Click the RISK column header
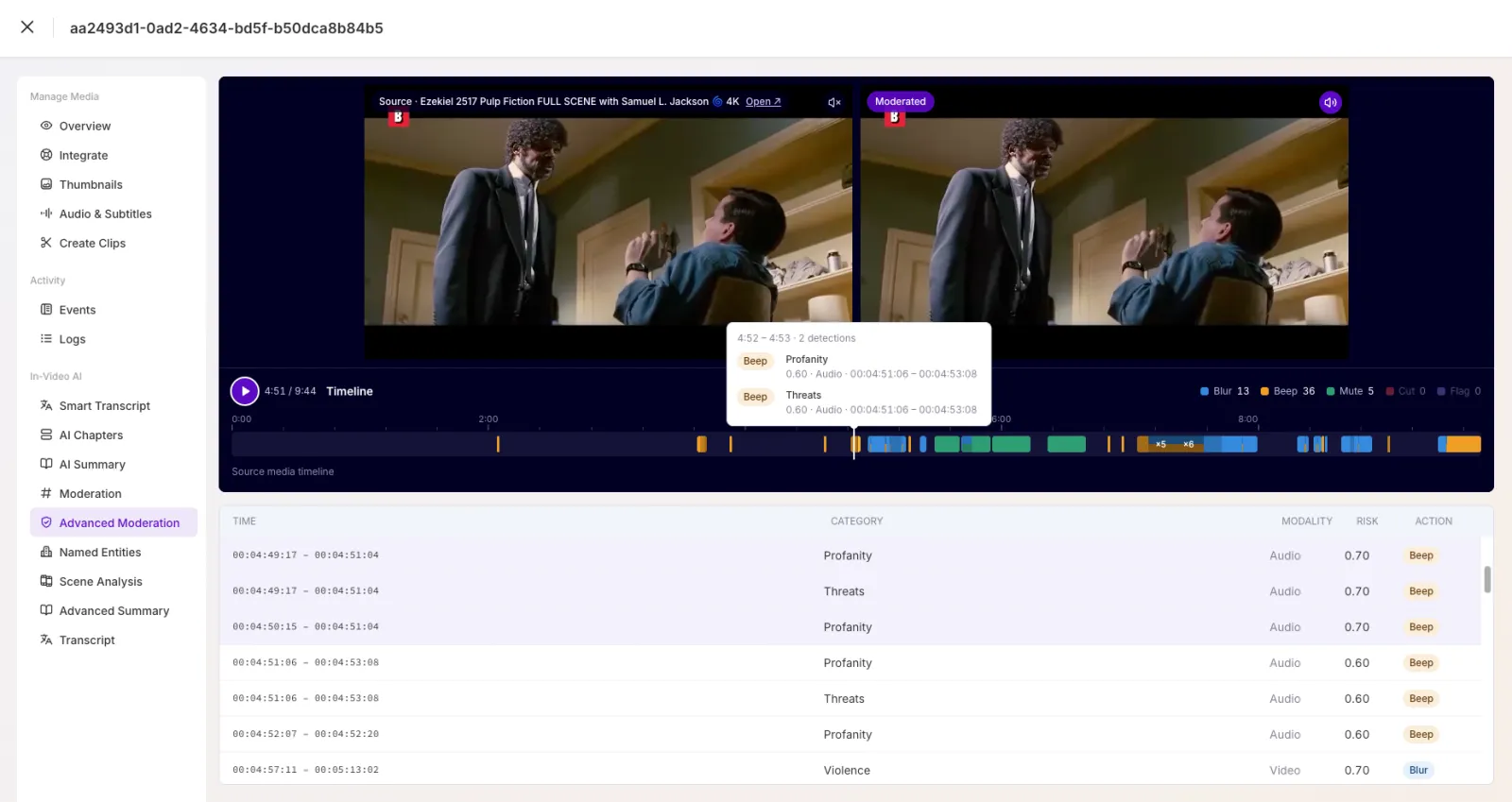The width and height of the screenshot is (1512, 802). [1366, 521]
